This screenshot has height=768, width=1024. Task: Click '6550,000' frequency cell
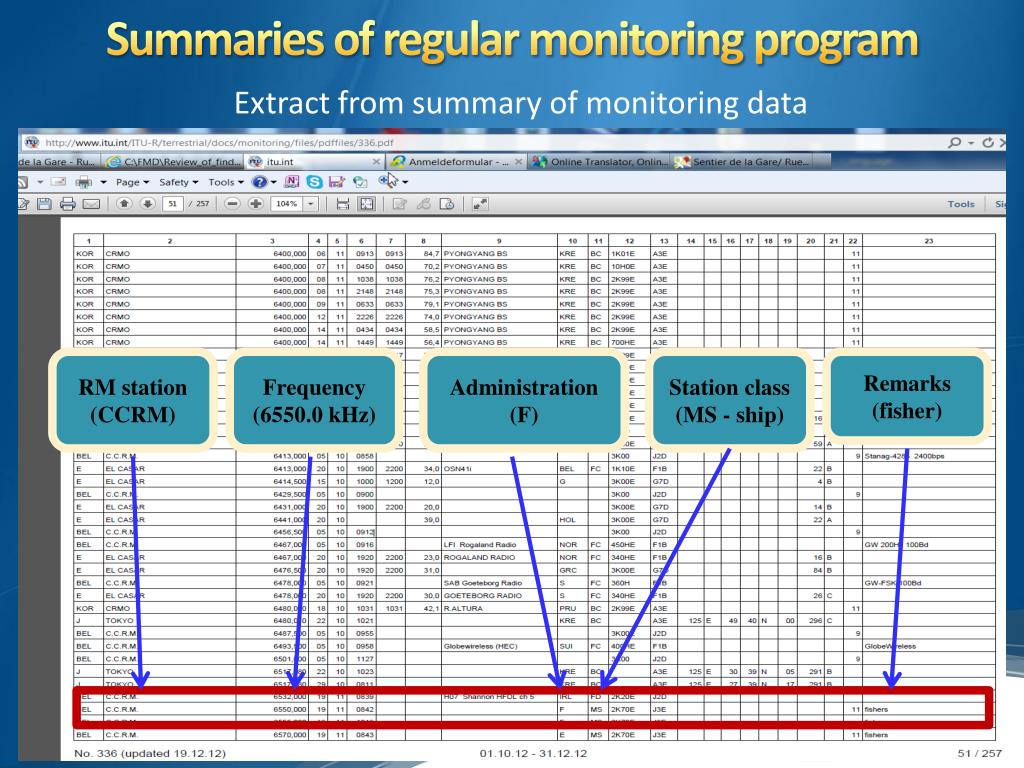coord(290,709)
